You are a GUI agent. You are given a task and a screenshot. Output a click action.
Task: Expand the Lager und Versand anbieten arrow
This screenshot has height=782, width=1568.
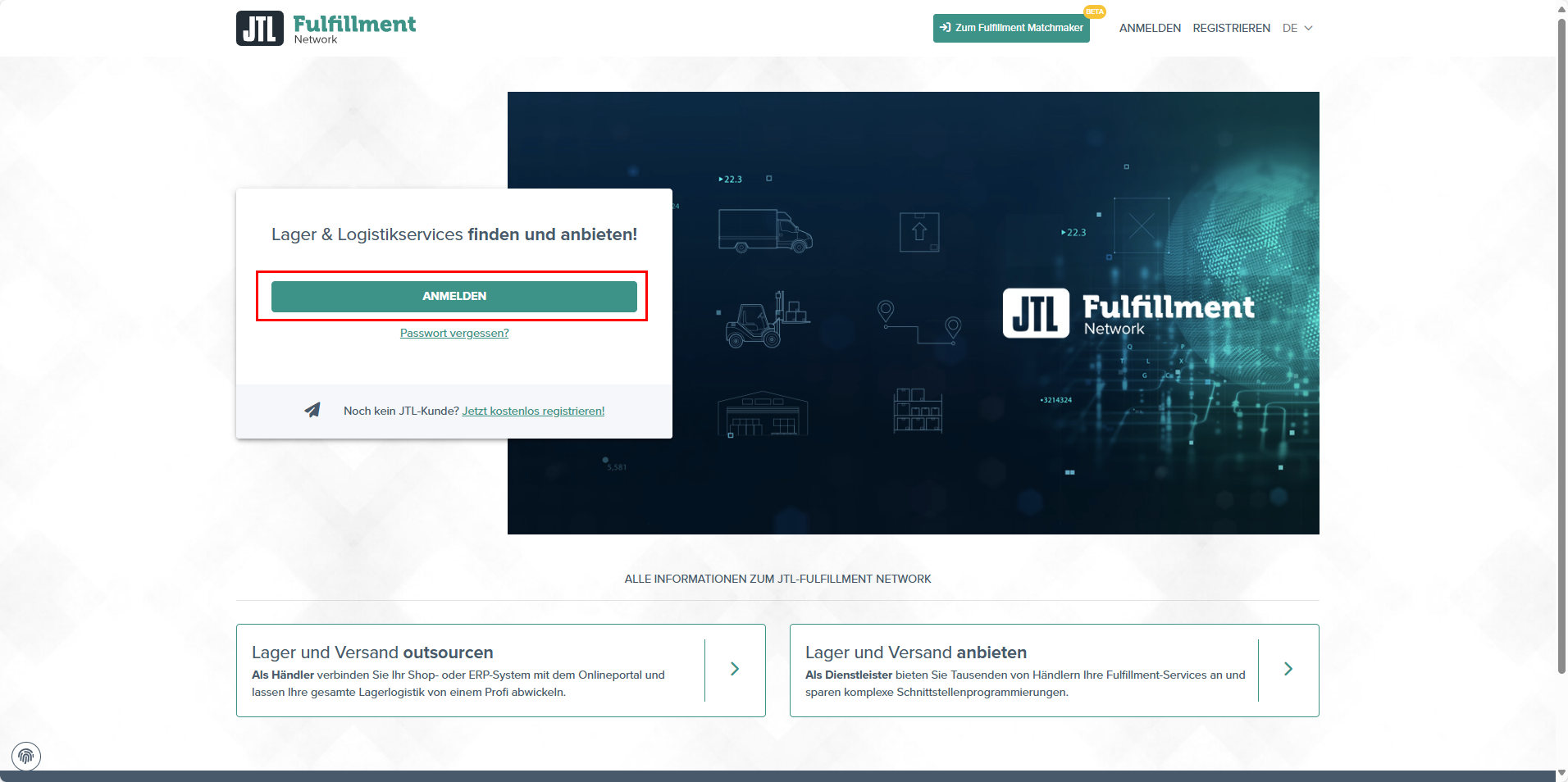pyautogui.click(x=1288, y=670)
